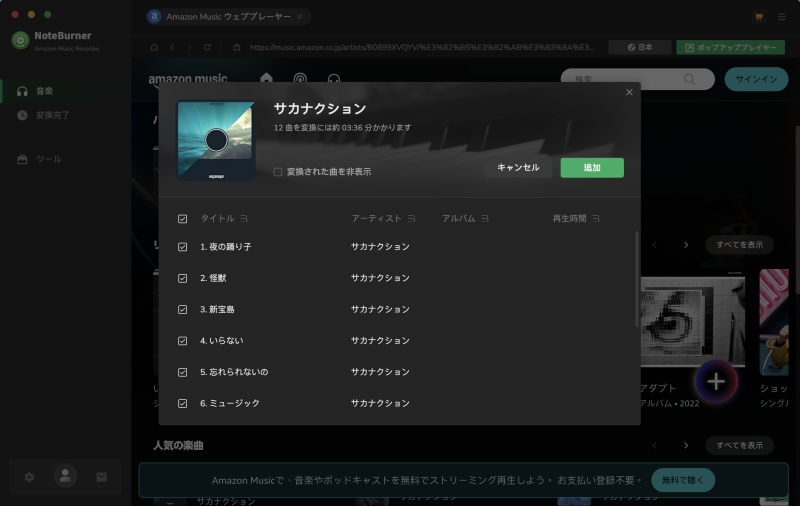
Task: Click the アダプト album cover
Action: tap(692, 322)
